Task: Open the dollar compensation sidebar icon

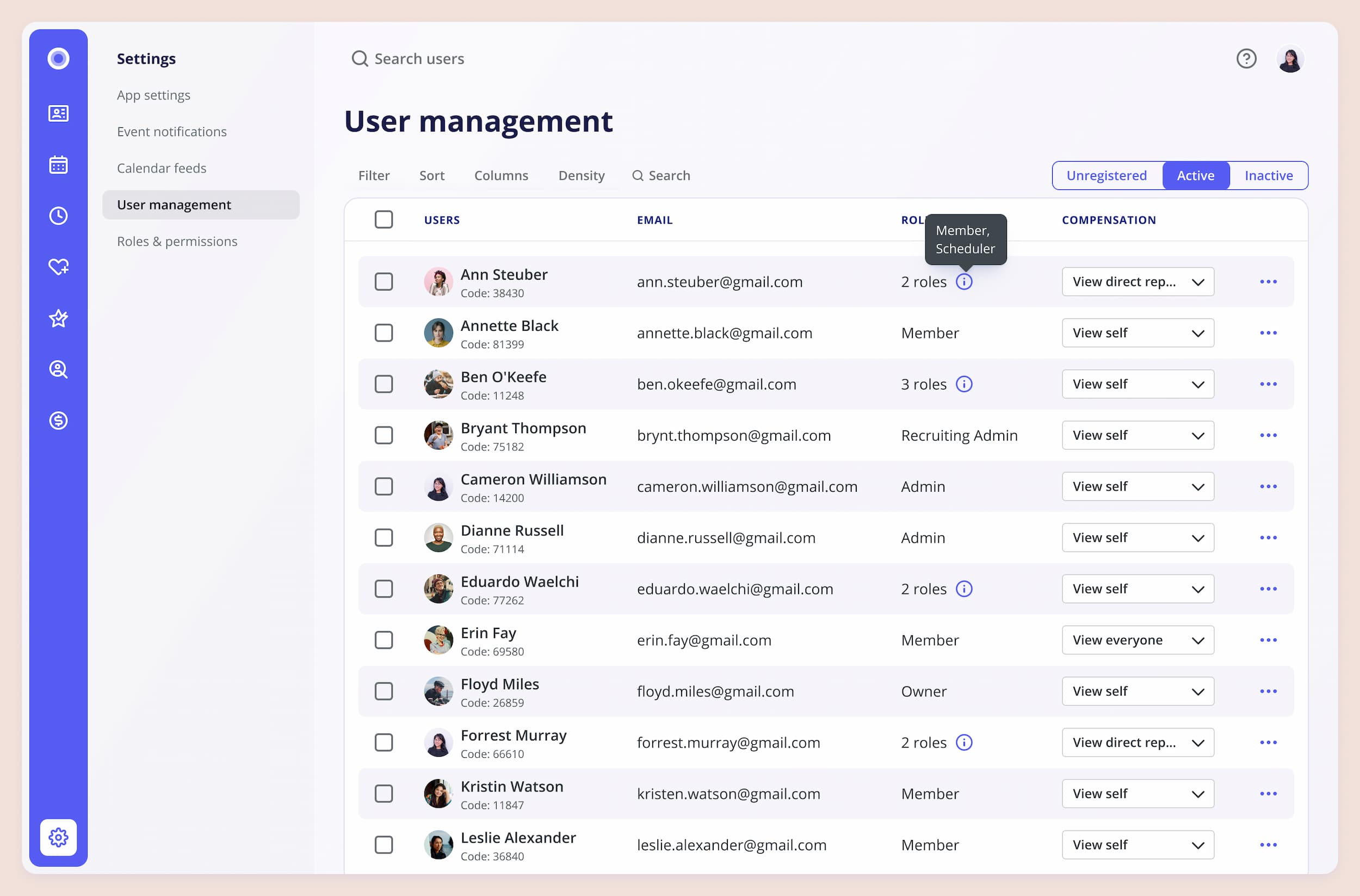Action: pyautogui.click(x=58, y=421)
